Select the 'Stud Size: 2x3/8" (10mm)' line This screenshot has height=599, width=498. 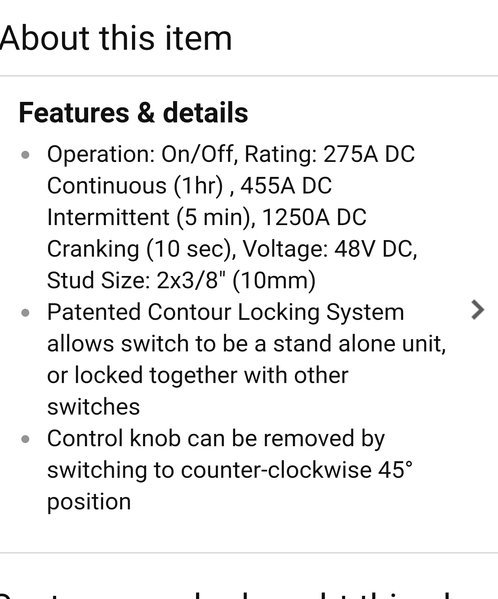[181, 281]
